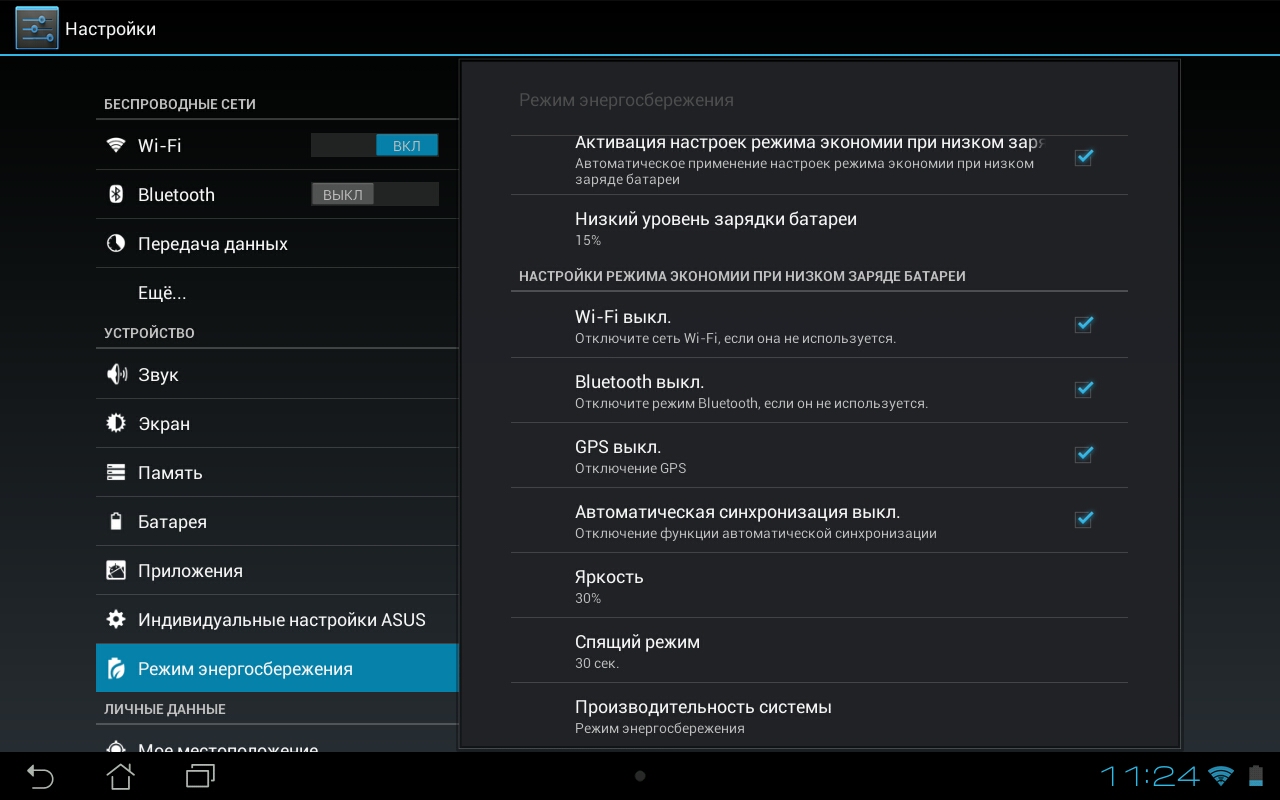Tap the Back navigation button
This screenshot has height=800, width=1280.
(40, 776)
